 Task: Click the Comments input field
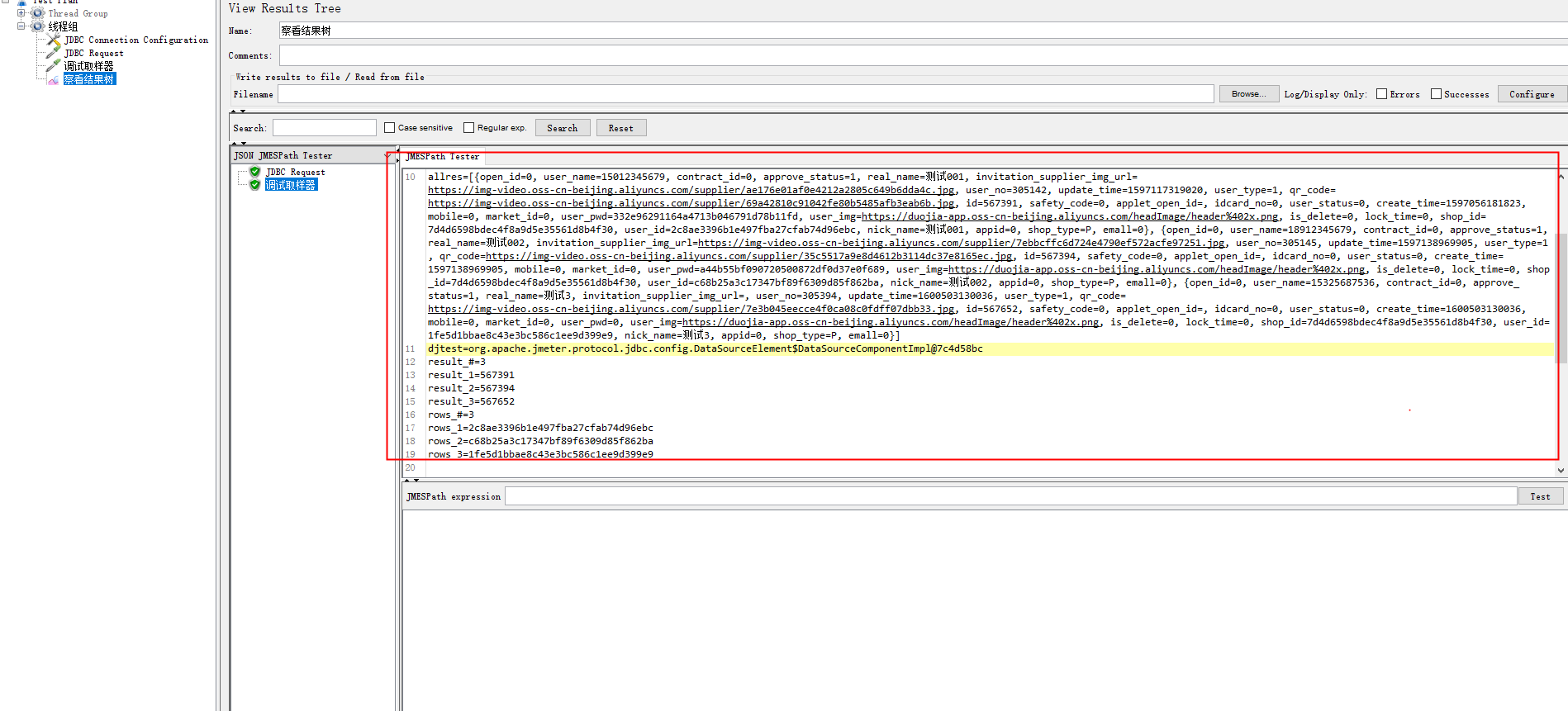tap(924, 55)
